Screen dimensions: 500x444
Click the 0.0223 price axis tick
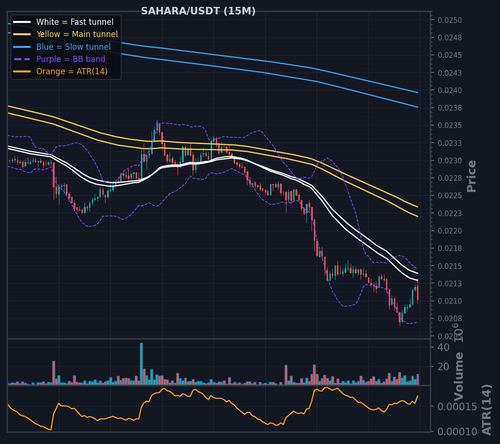click(450, 213)
